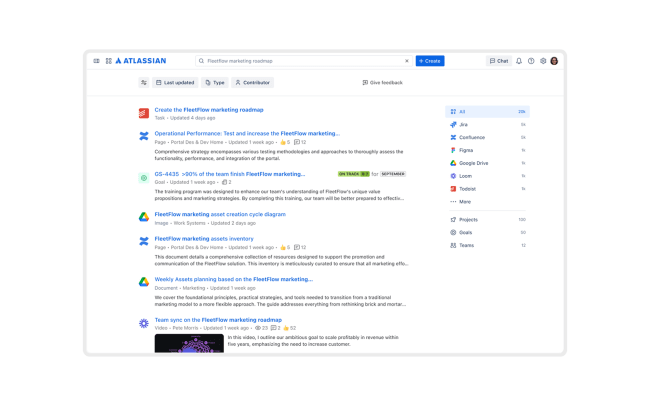Screen dimensions: 650x406
Task: Click the Todoist icon of the roadmap task result
Action: tap(144, 113)
